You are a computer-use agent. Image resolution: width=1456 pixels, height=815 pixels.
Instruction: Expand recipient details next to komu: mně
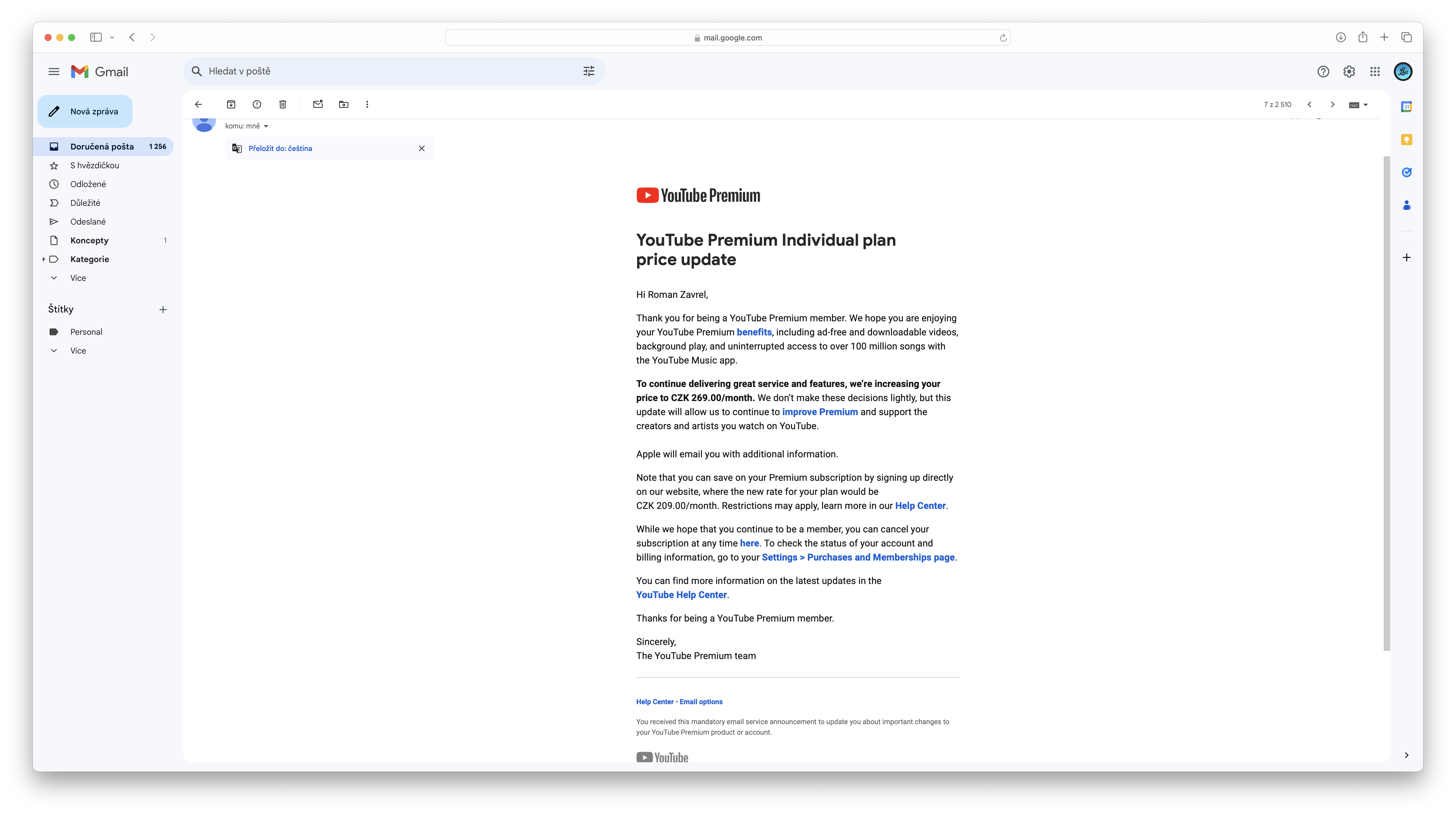[266, 127]
